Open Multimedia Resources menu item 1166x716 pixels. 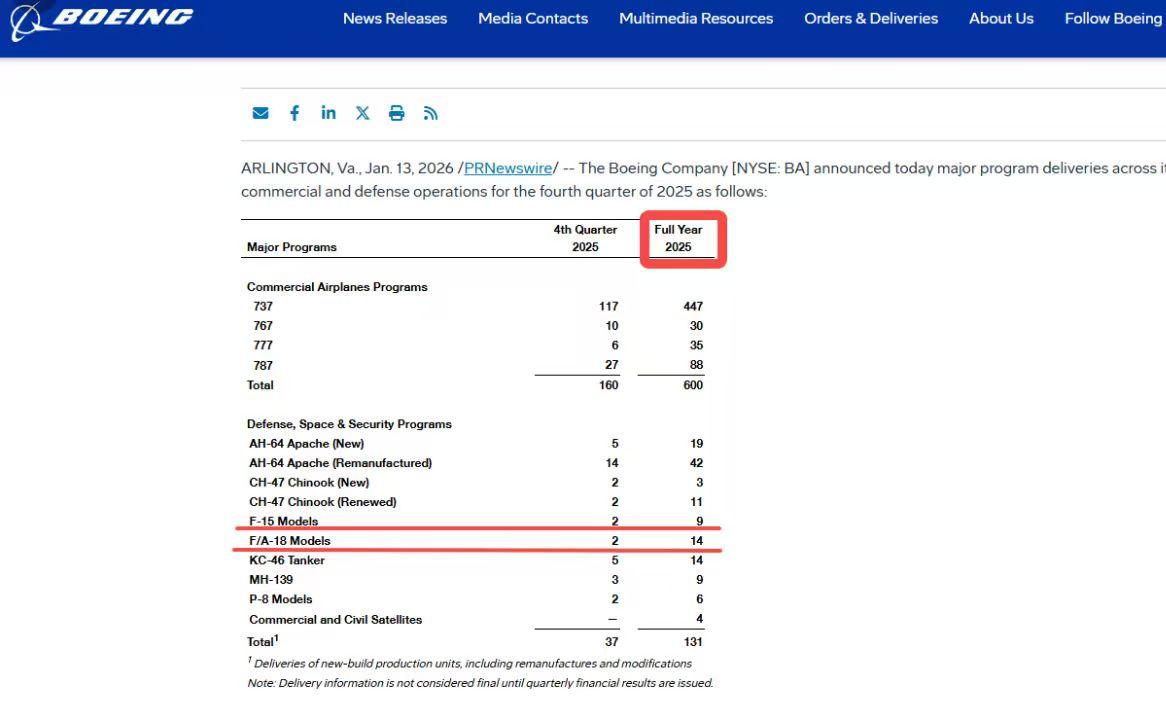[696, 19]
